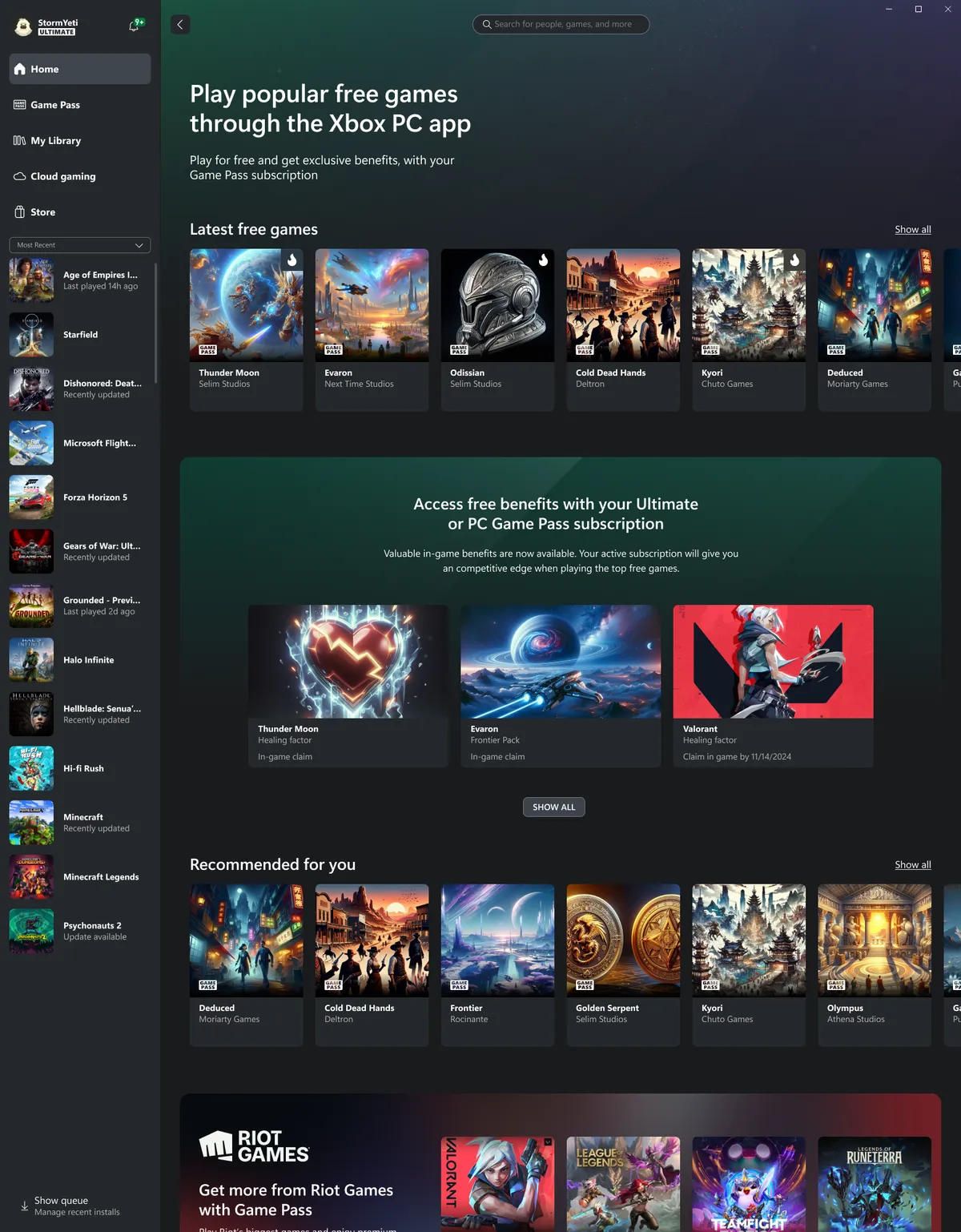This screenshot has height=1232, width=961.
Task: Select Gears of War in sidebar
Action: (80, 551)
